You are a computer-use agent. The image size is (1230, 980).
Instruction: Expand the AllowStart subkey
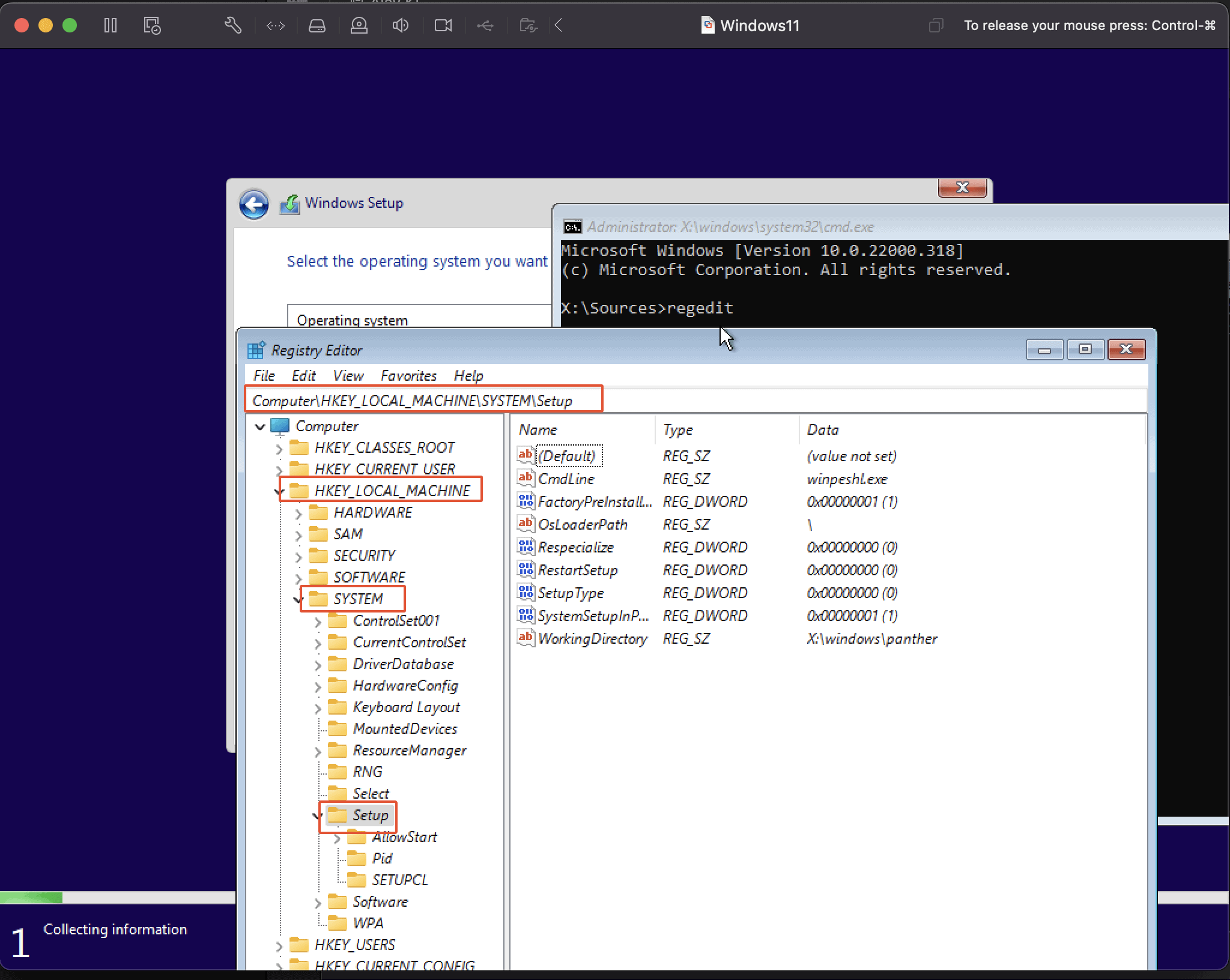click(x=337, y=838)
